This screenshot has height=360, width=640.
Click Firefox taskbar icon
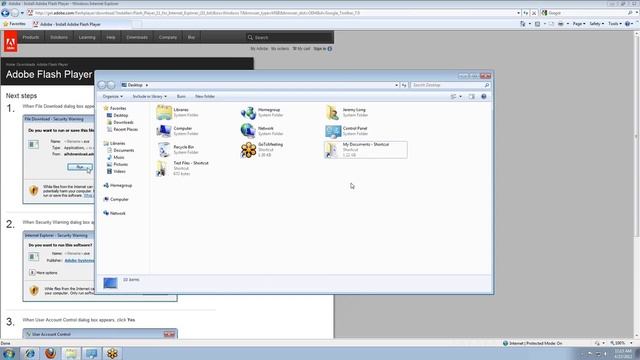[51, 353]
